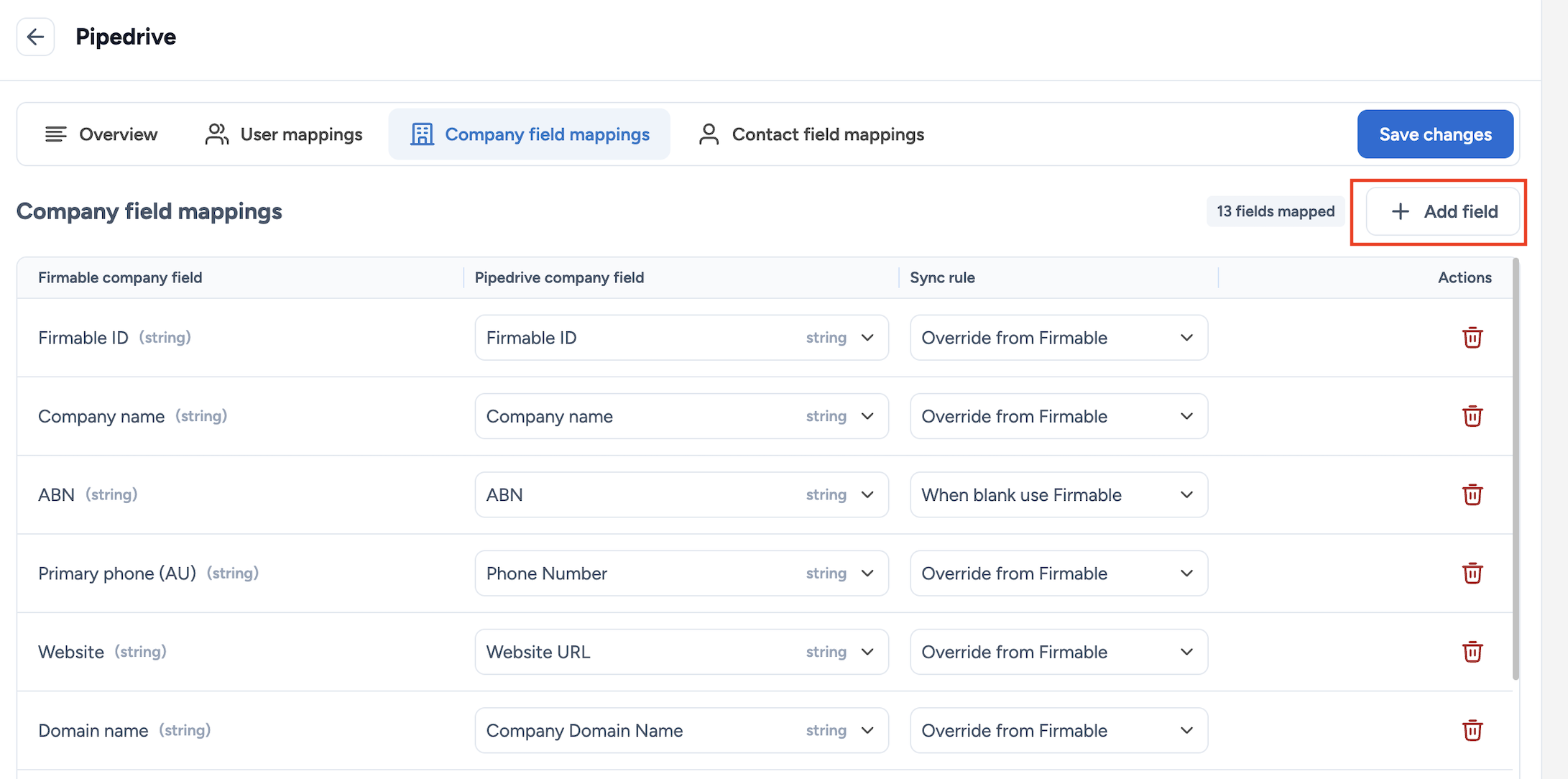The width and height of the screenshot is (1568, 779).
Task: Delete the Company name mapping row
Action: point(1472,416)
